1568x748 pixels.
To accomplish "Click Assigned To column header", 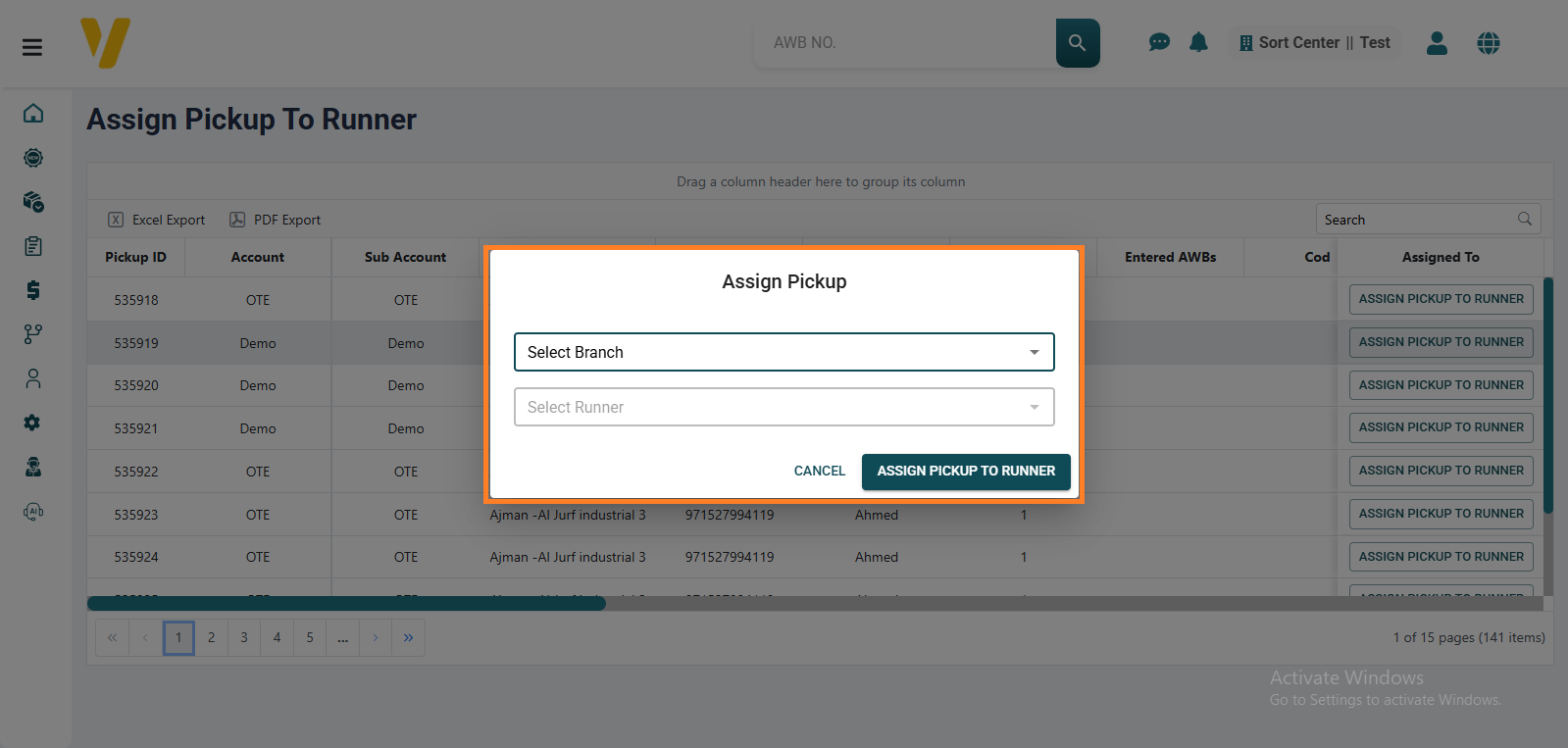I will pos(1441,257).
